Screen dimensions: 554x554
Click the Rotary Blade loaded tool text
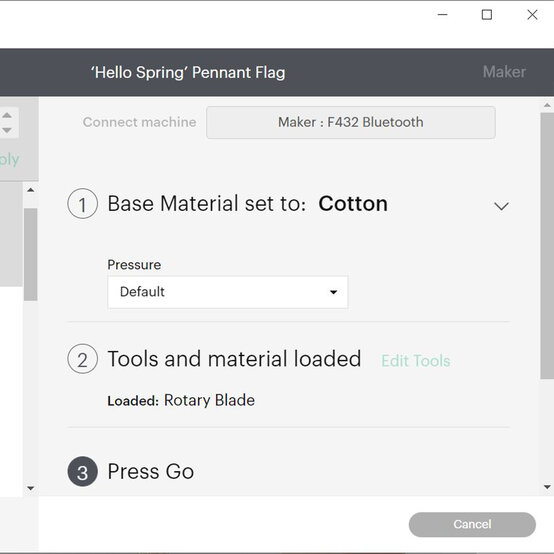(x=209, y=400)
